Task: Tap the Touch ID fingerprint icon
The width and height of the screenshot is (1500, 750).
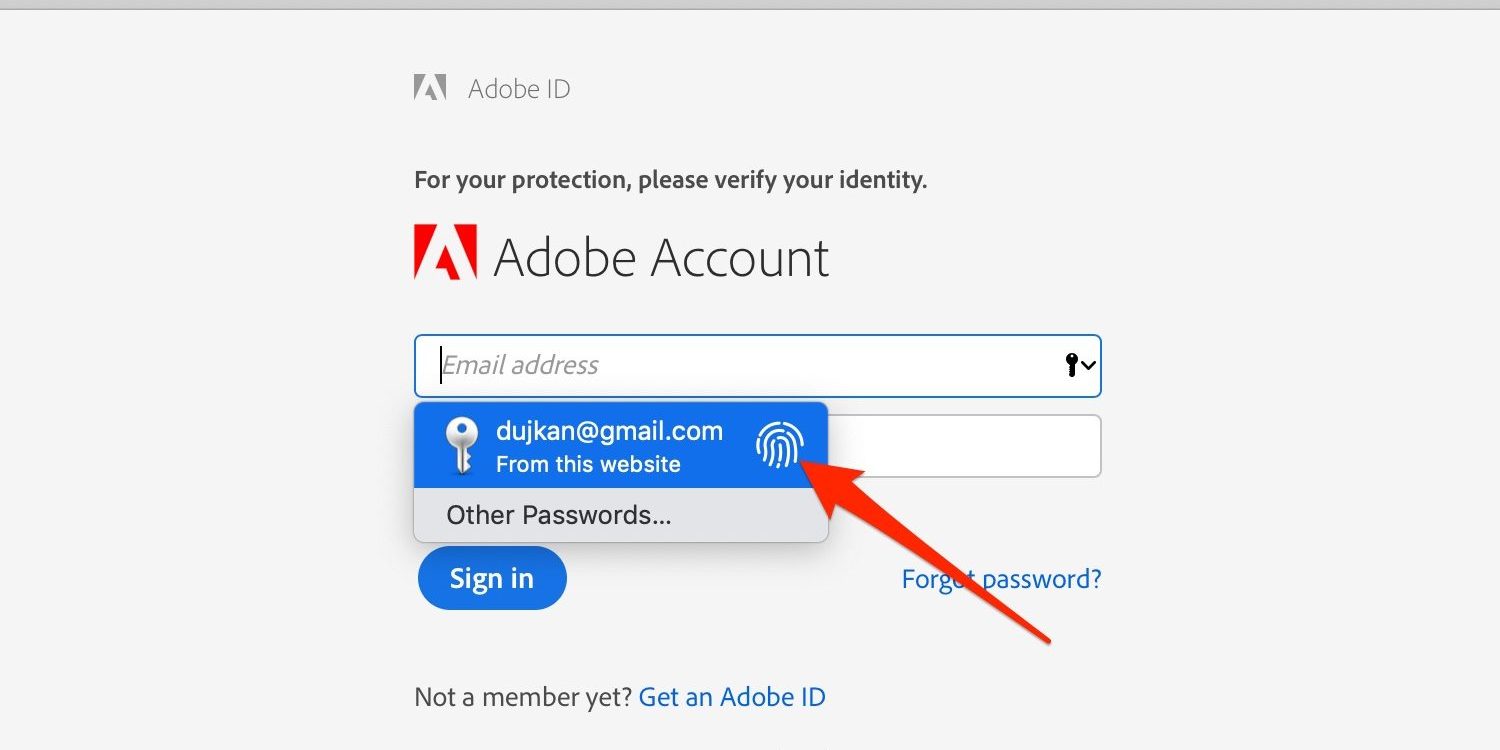Action: click(x=779, y=444)
